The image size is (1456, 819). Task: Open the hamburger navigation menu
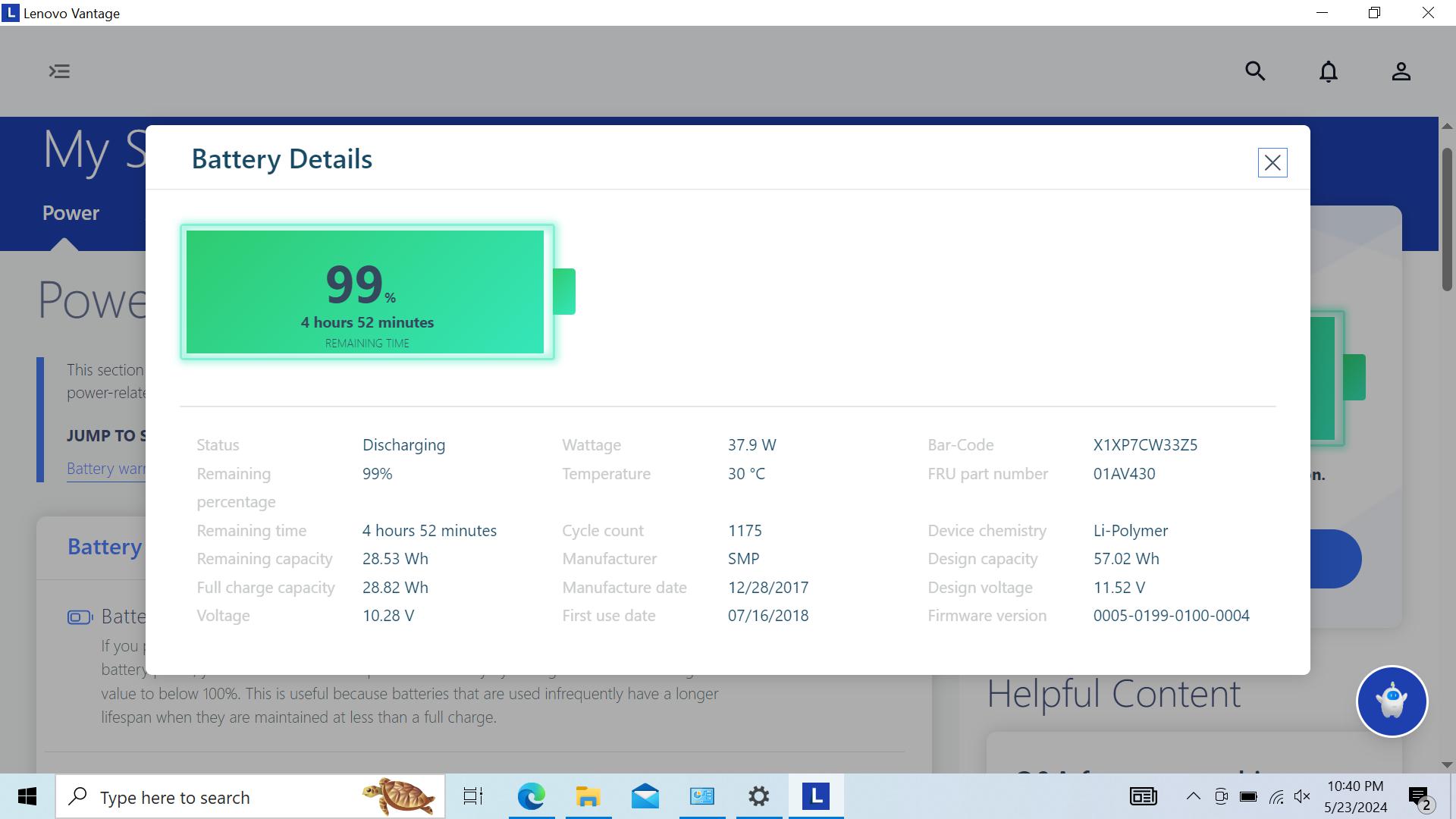[59, 71]
